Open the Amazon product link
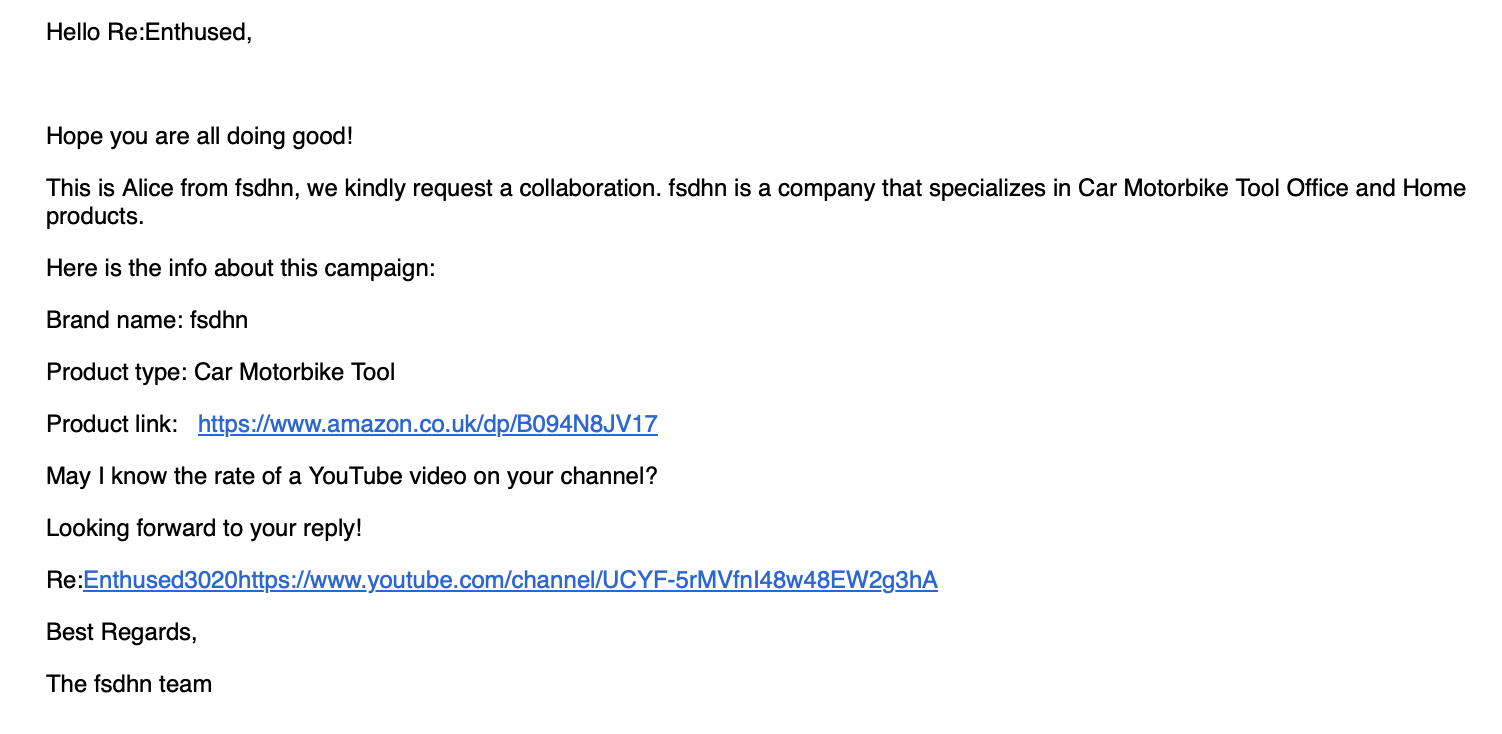Screen dimensions: 1502x734 point(427,424)
